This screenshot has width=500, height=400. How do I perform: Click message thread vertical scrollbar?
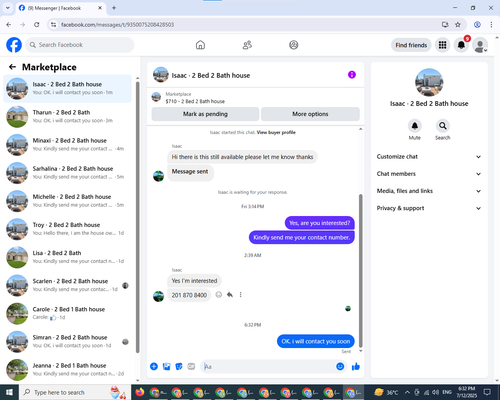(x=360, y=271)
